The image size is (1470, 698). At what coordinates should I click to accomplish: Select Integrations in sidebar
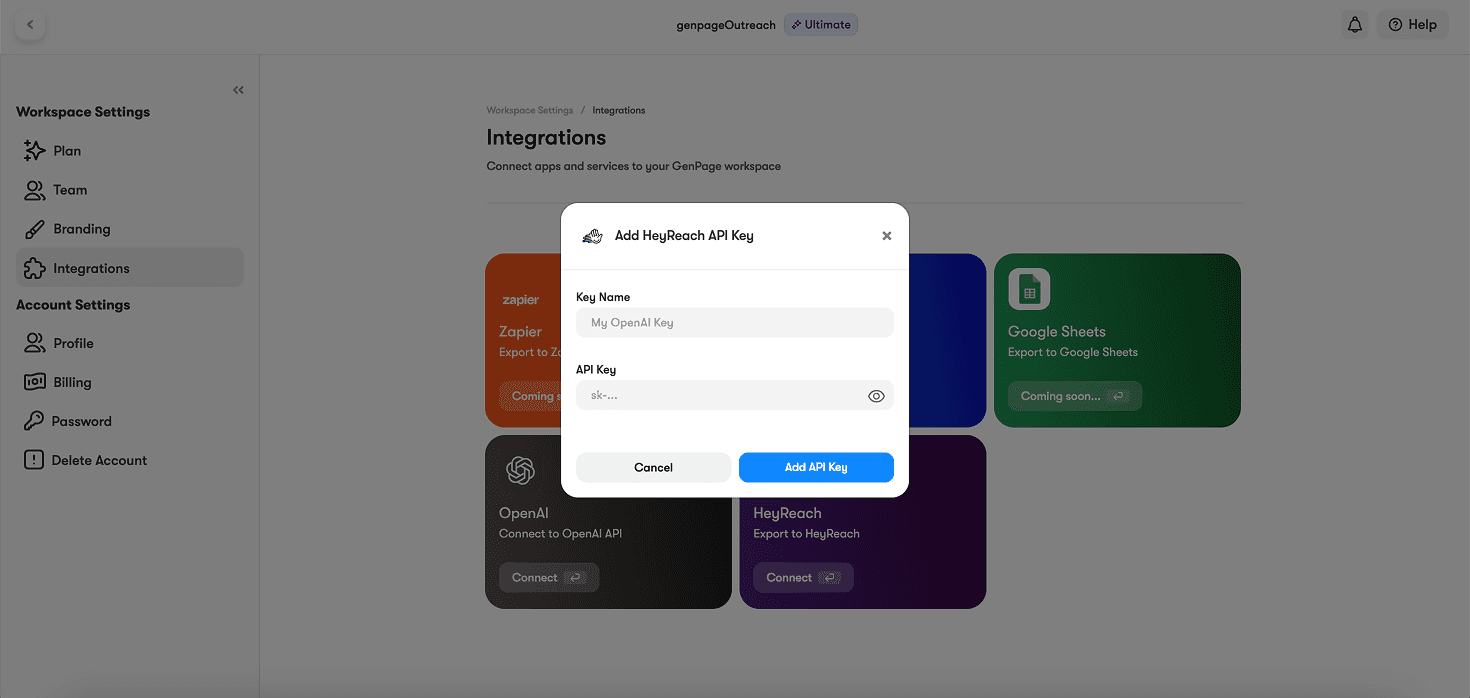coord(130,268)
